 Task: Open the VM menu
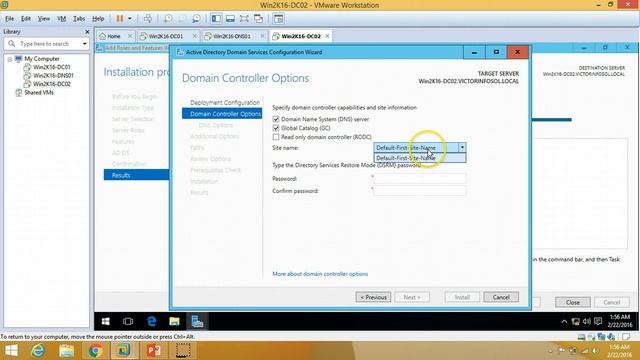click(62, 19)
